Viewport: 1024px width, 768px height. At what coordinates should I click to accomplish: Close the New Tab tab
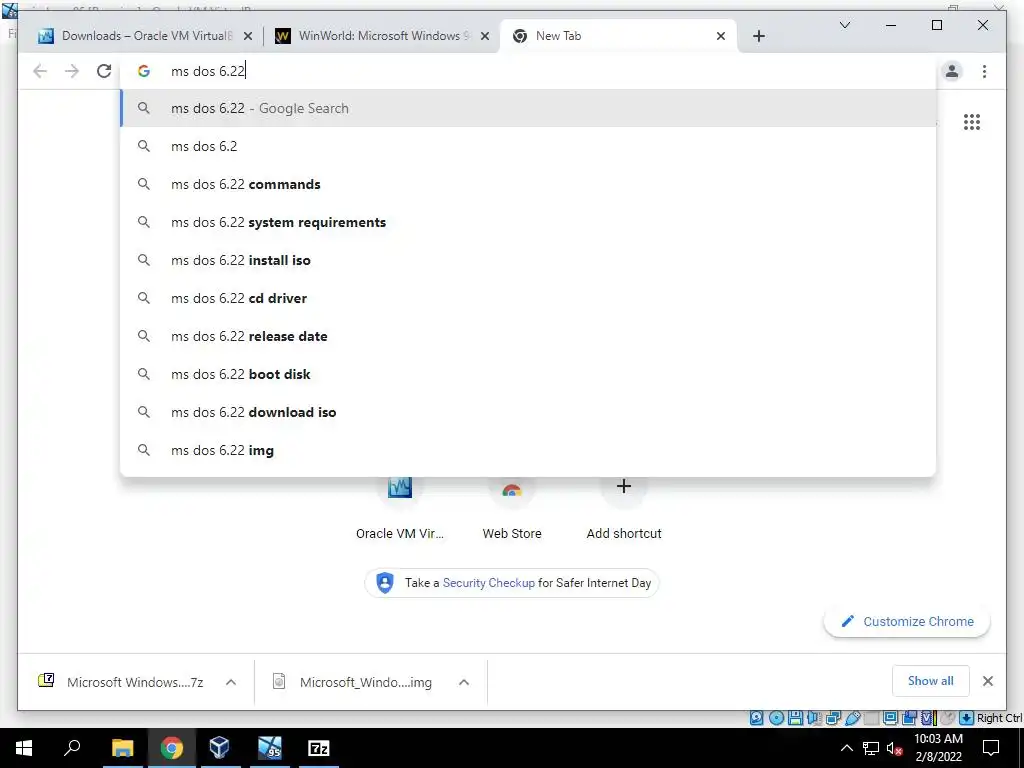(x=720, y=37)
